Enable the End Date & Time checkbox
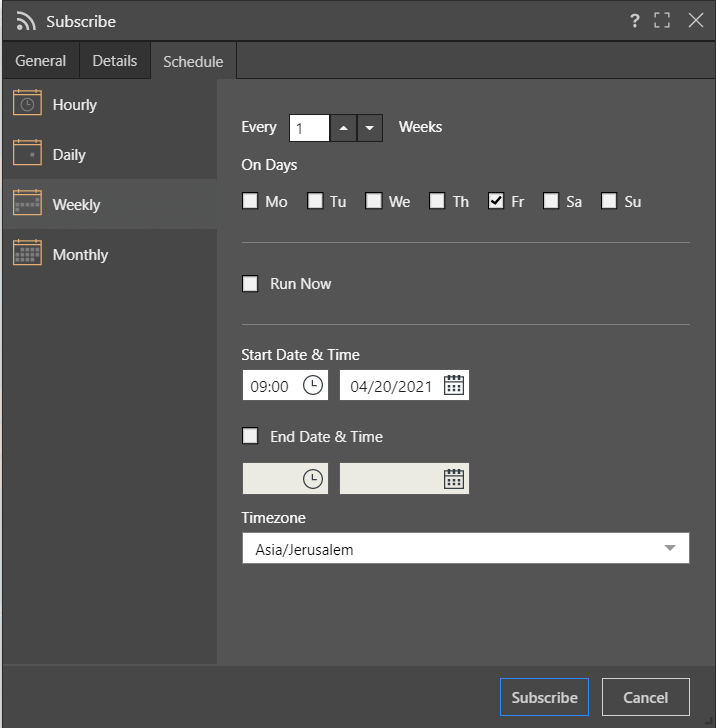Screen dimensions: 716x728 pos(250,436)
